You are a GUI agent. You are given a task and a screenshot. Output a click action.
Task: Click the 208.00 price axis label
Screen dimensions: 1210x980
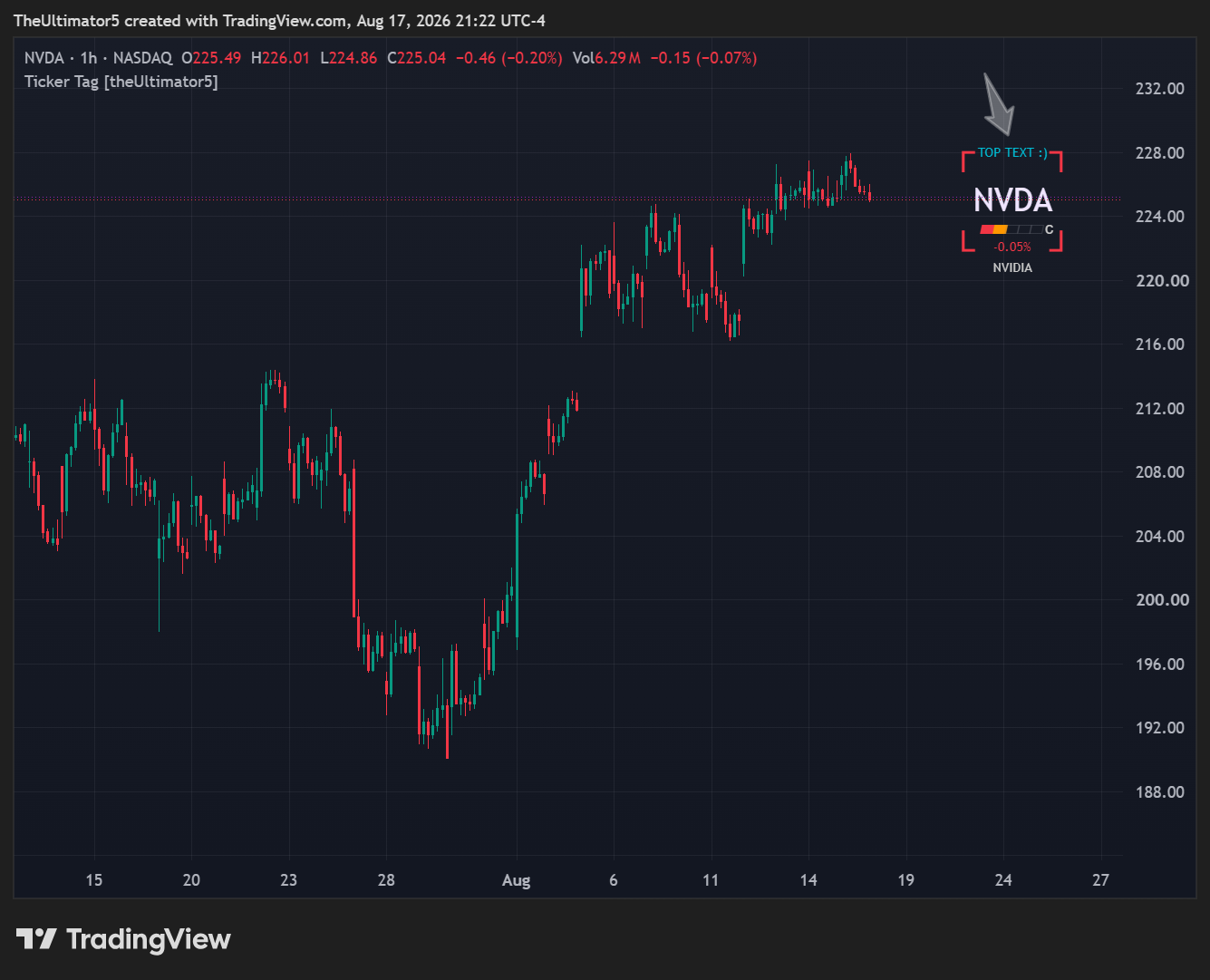coord(1159,472)
